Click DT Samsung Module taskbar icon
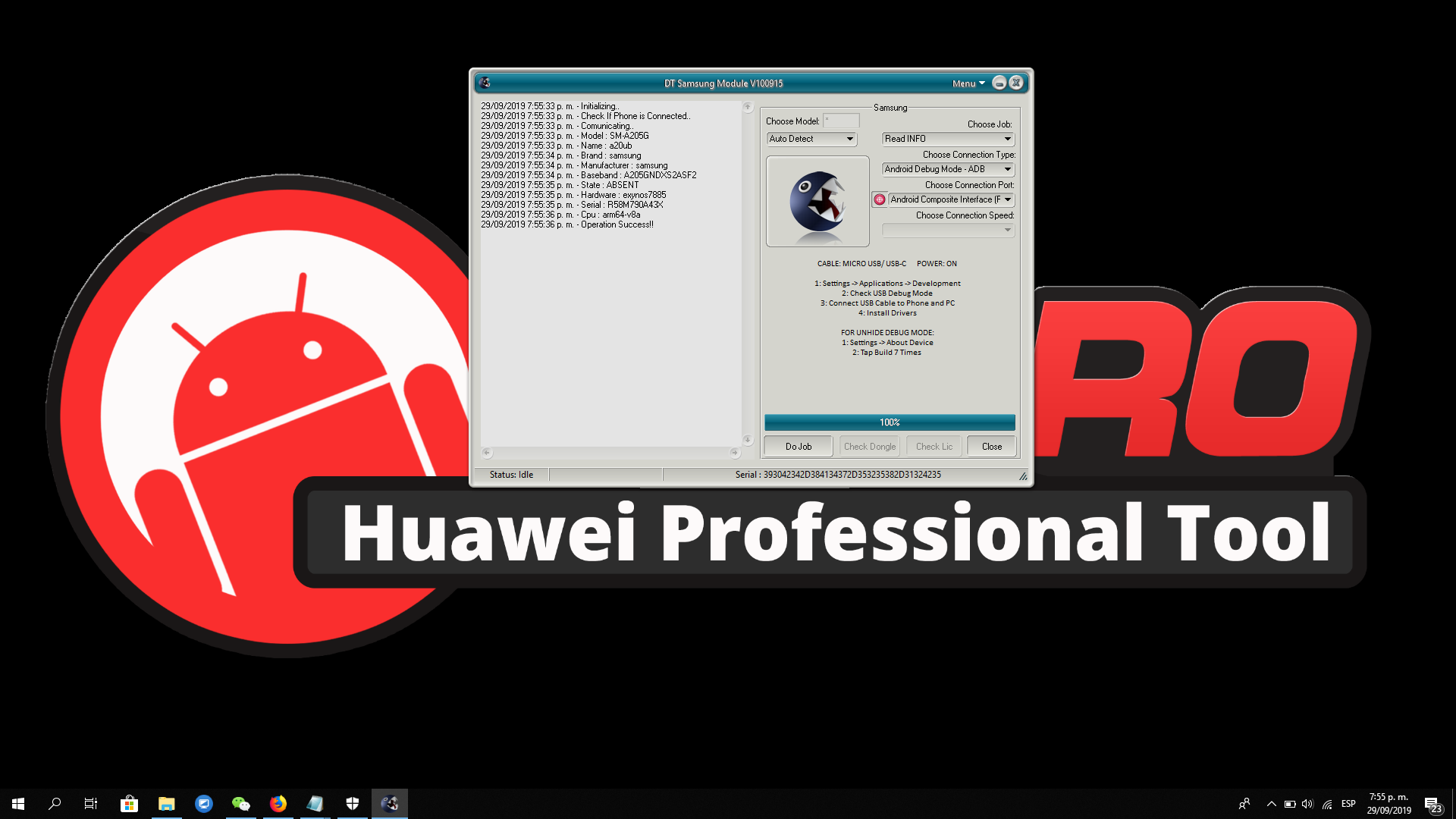Image resolution: width=1456 pixels, height=819 pixels. click(x=390, y=804)
